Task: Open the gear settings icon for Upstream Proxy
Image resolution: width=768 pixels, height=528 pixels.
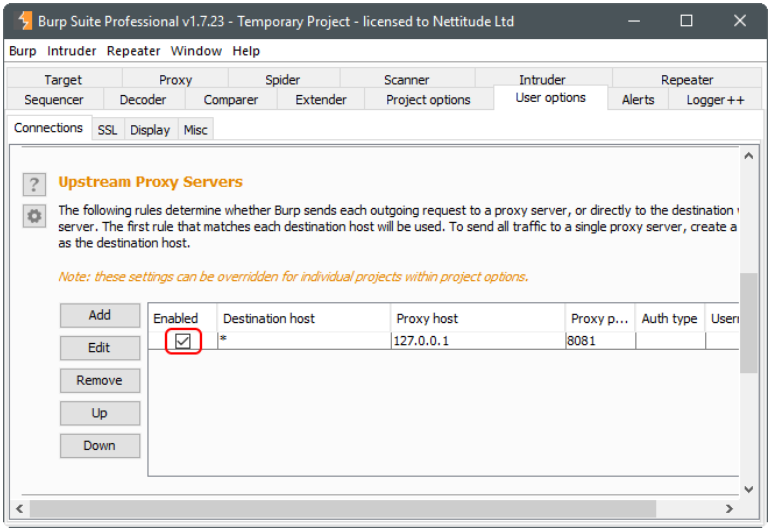Action: [35, 216]
